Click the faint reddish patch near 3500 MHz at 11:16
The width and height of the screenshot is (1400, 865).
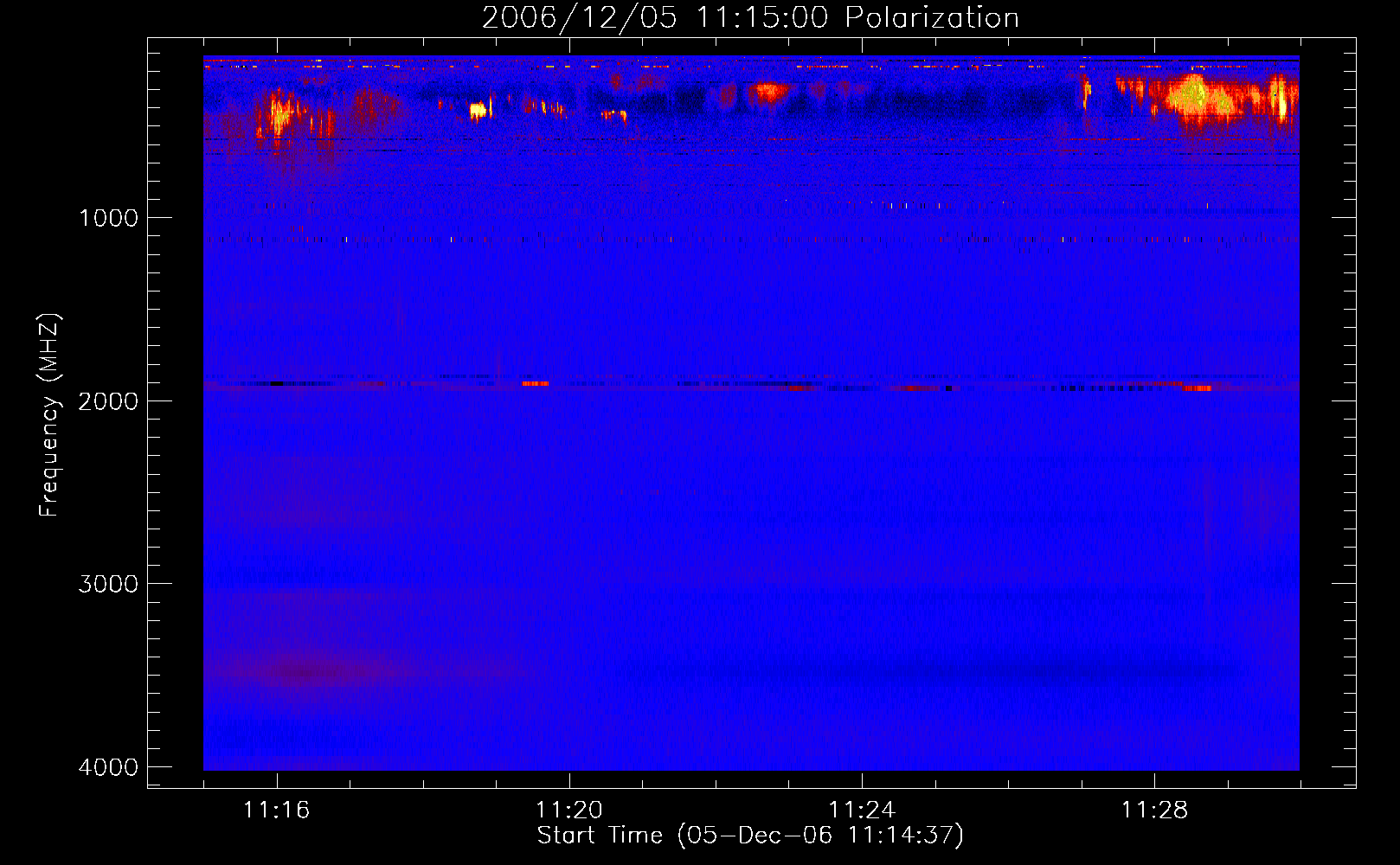(x=307, y=671)
